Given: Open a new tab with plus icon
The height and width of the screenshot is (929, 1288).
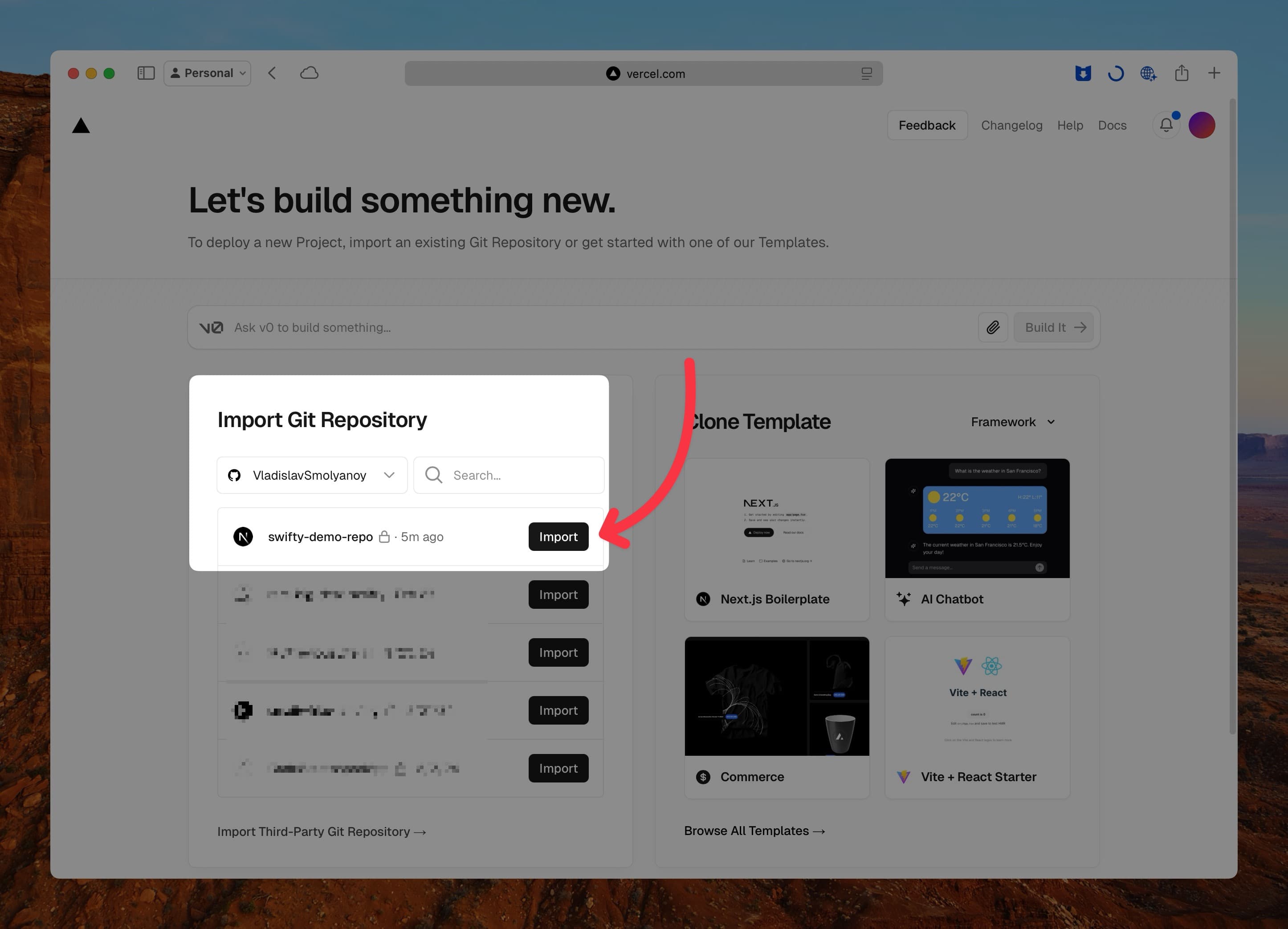Looking at the screenshot, I should click(1214, 73).
